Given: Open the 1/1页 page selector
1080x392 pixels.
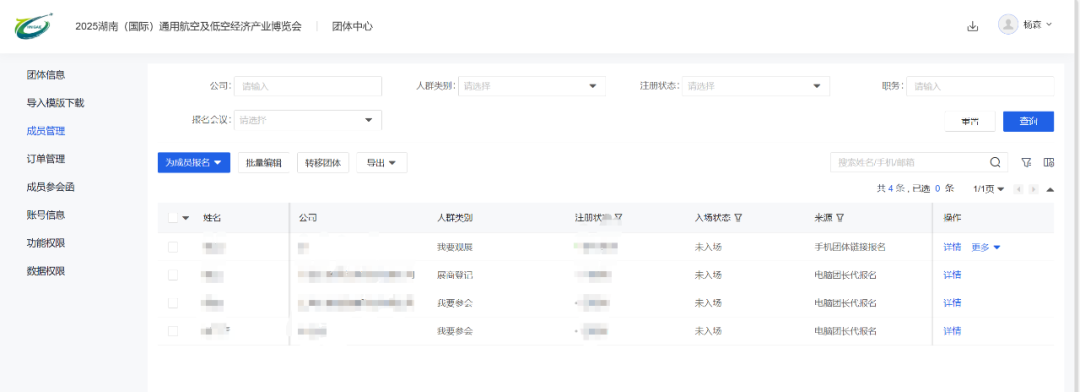Looking at the screenshot, I should pyautogui.click(x=988, y=189).
